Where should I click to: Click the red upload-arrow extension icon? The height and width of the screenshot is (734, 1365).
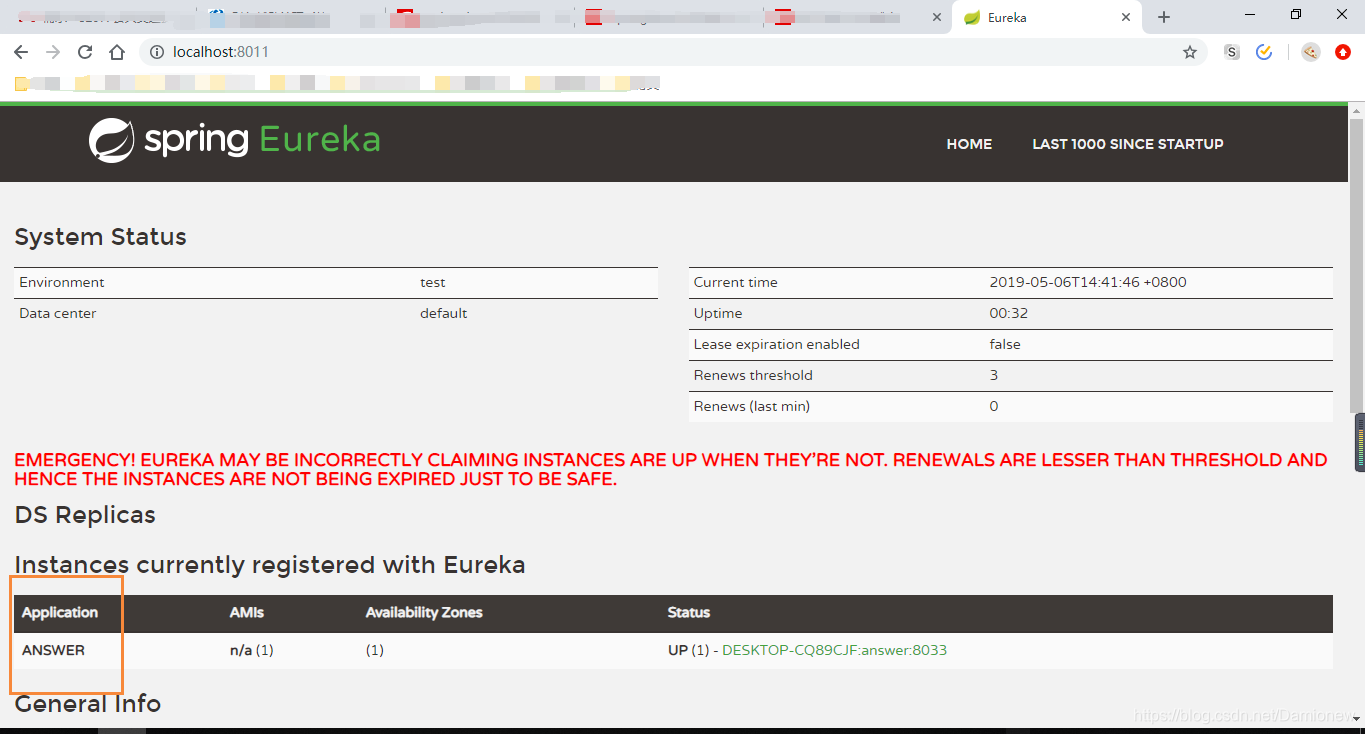point(1342,51)
